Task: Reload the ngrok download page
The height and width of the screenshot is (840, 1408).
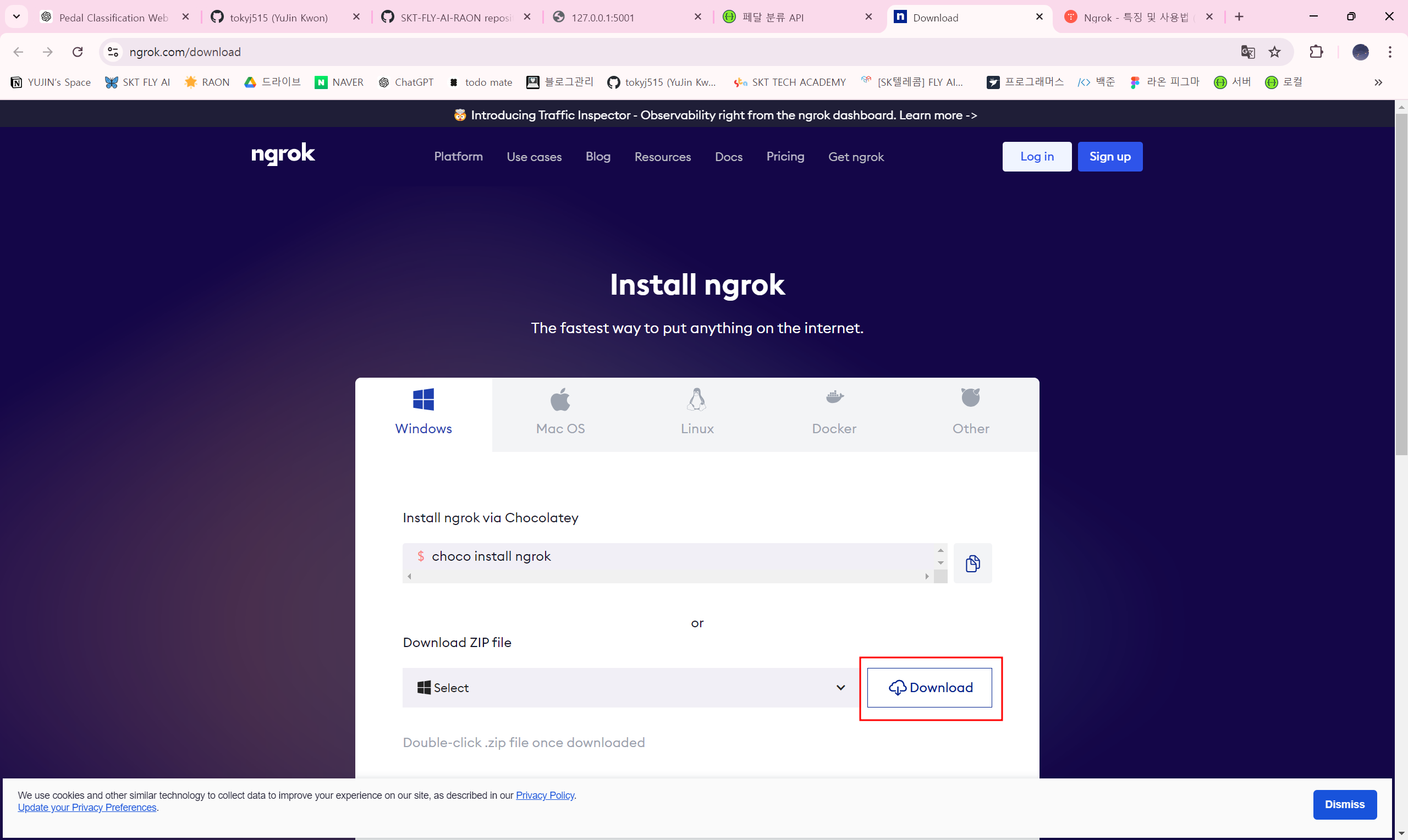Action: [78, 52]
